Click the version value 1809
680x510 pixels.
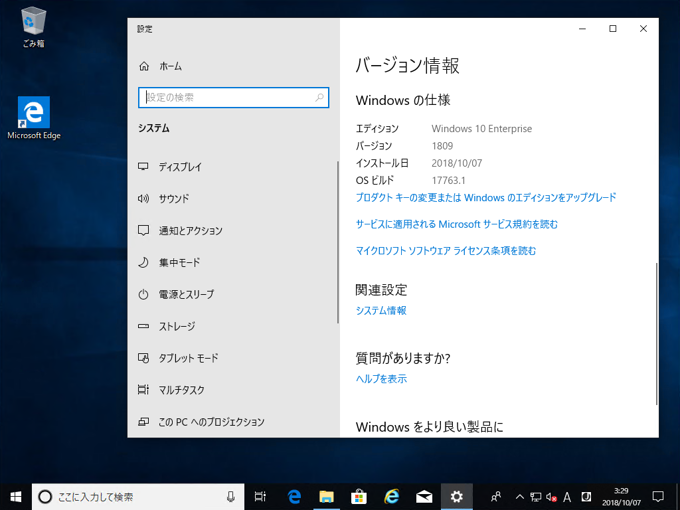(x=442, y=146)
